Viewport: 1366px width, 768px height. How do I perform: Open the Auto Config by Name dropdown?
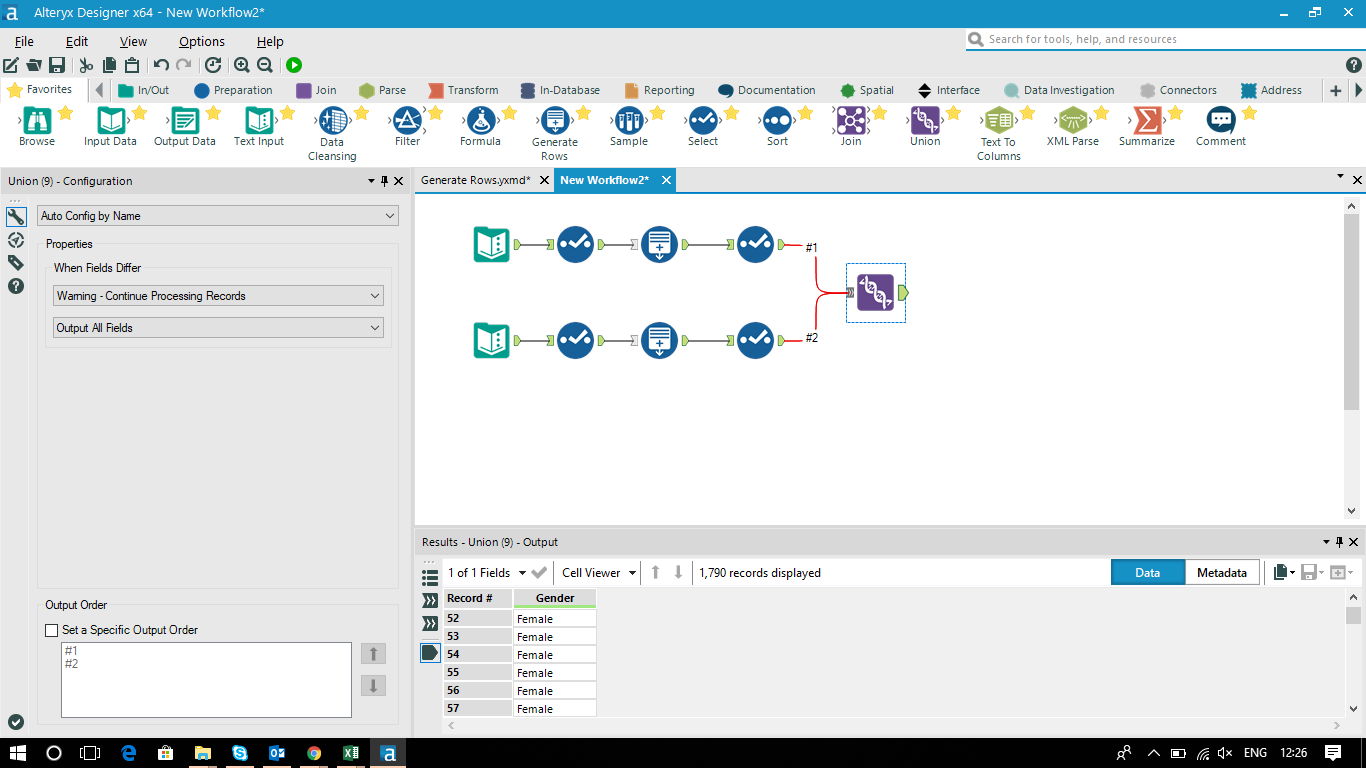pos(218,216)
